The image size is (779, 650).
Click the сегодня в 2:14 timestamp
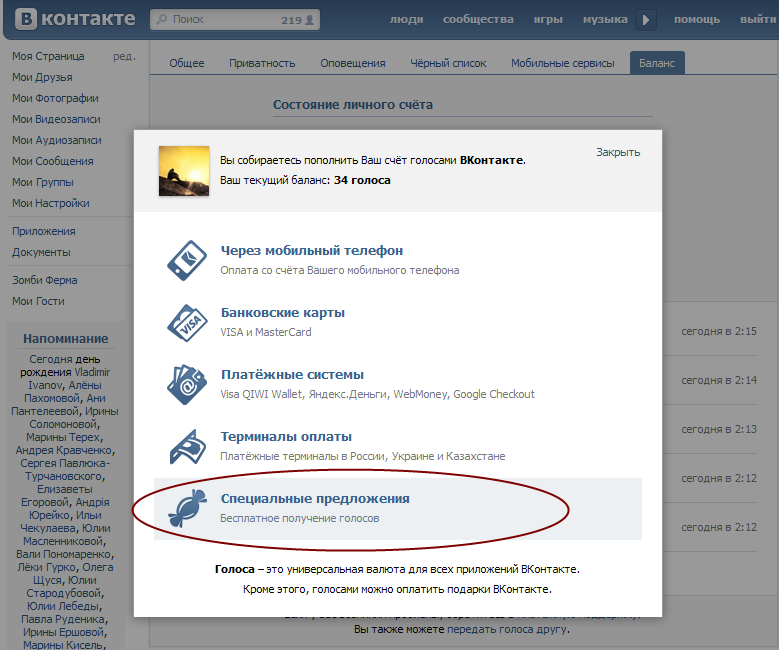(719, 380)
